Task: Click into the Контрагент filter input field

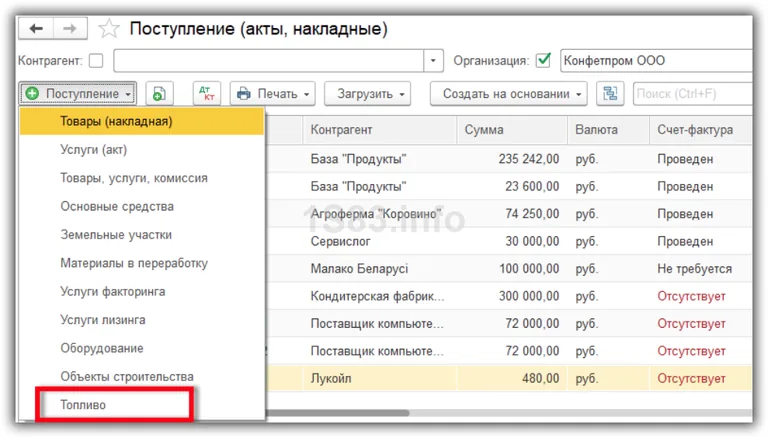Action: tap(269, 61)
